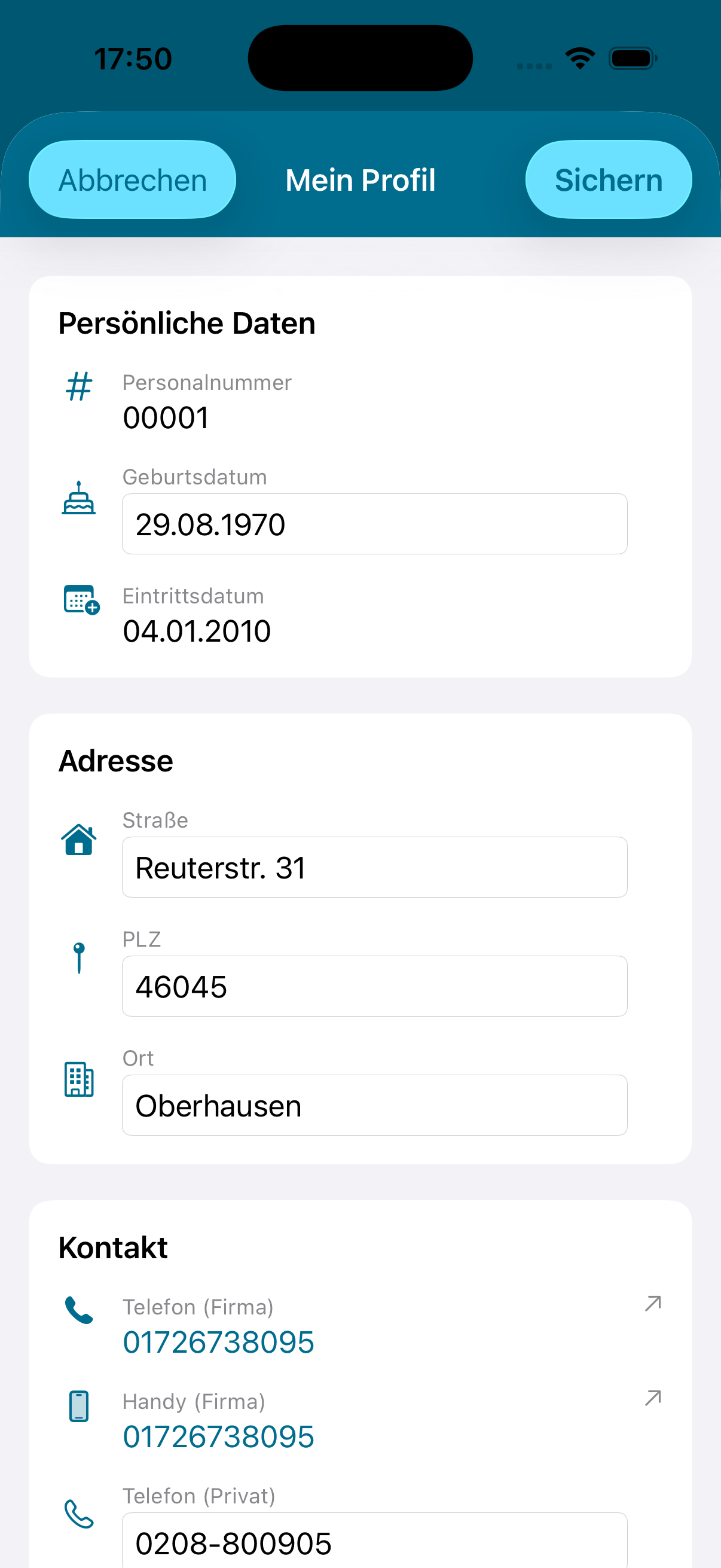
Task: Click the pin icon beside PLZ
Action: click(x=79, y=958)
